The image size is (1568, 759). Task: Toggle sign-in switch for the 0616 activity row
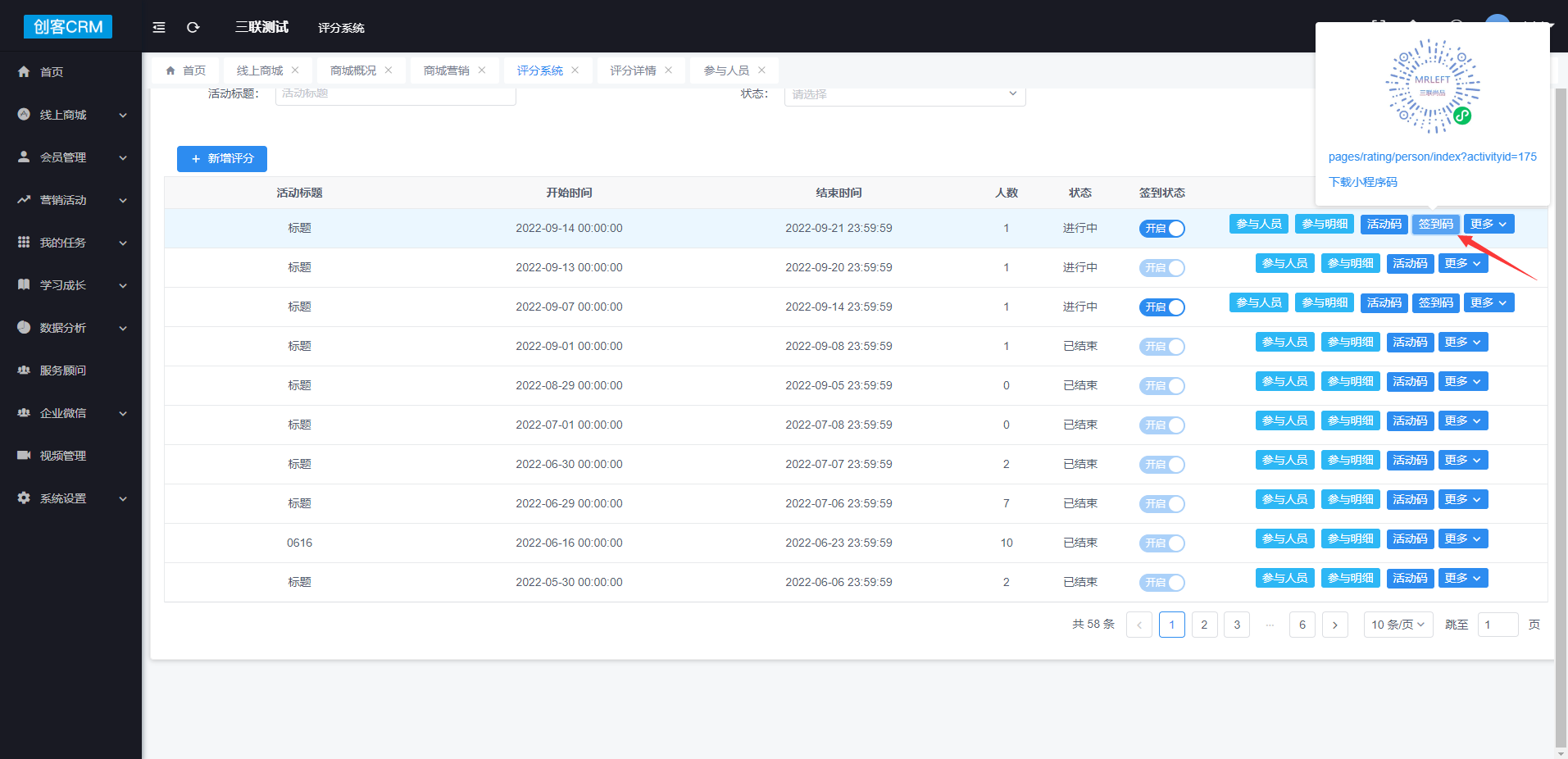point(1161,543)
